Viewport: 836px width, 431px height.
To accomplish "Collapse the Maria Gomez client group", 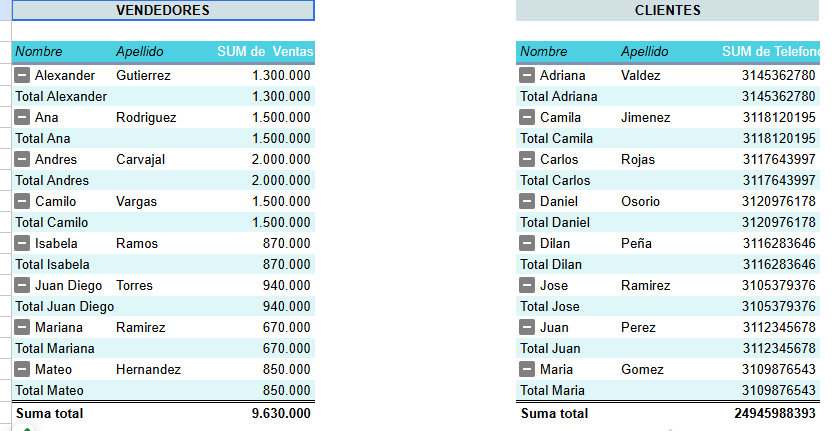I will point(527,369).
